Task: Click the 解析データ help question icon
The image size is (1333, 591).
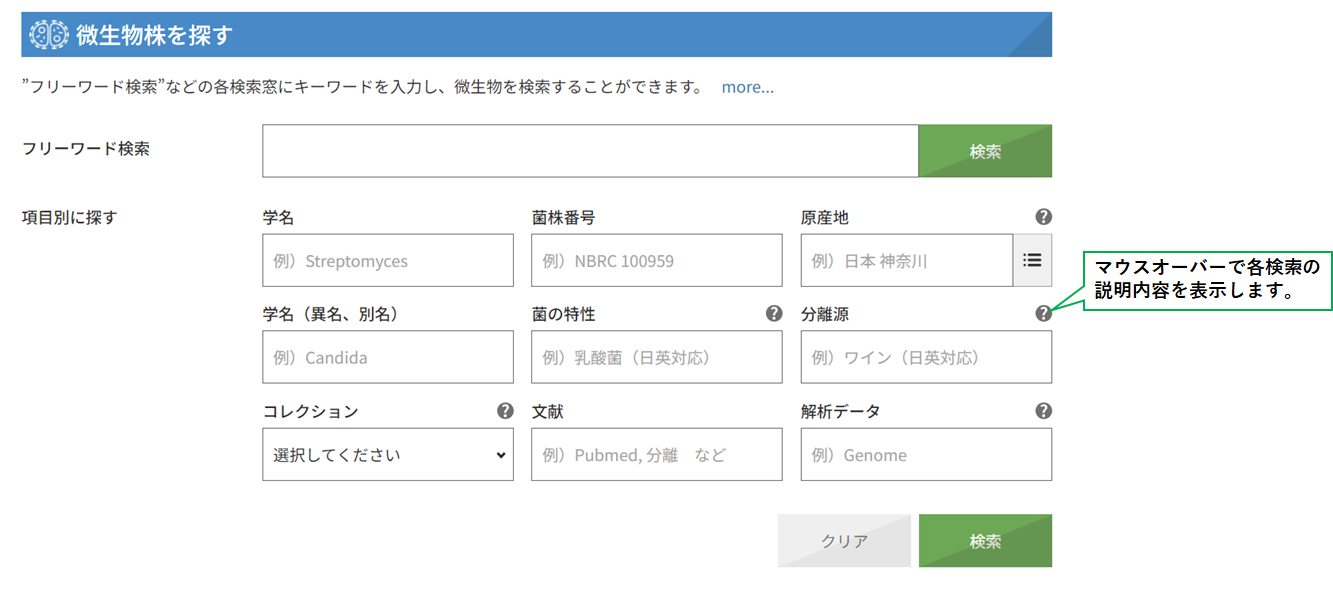Action: tap(1043, 411)
